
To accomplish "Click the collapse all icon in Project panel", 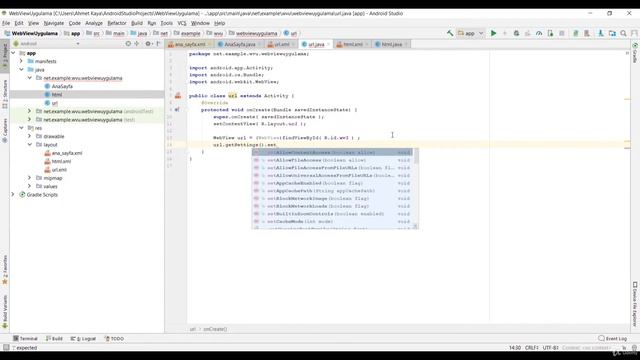I will pos(137,43).
